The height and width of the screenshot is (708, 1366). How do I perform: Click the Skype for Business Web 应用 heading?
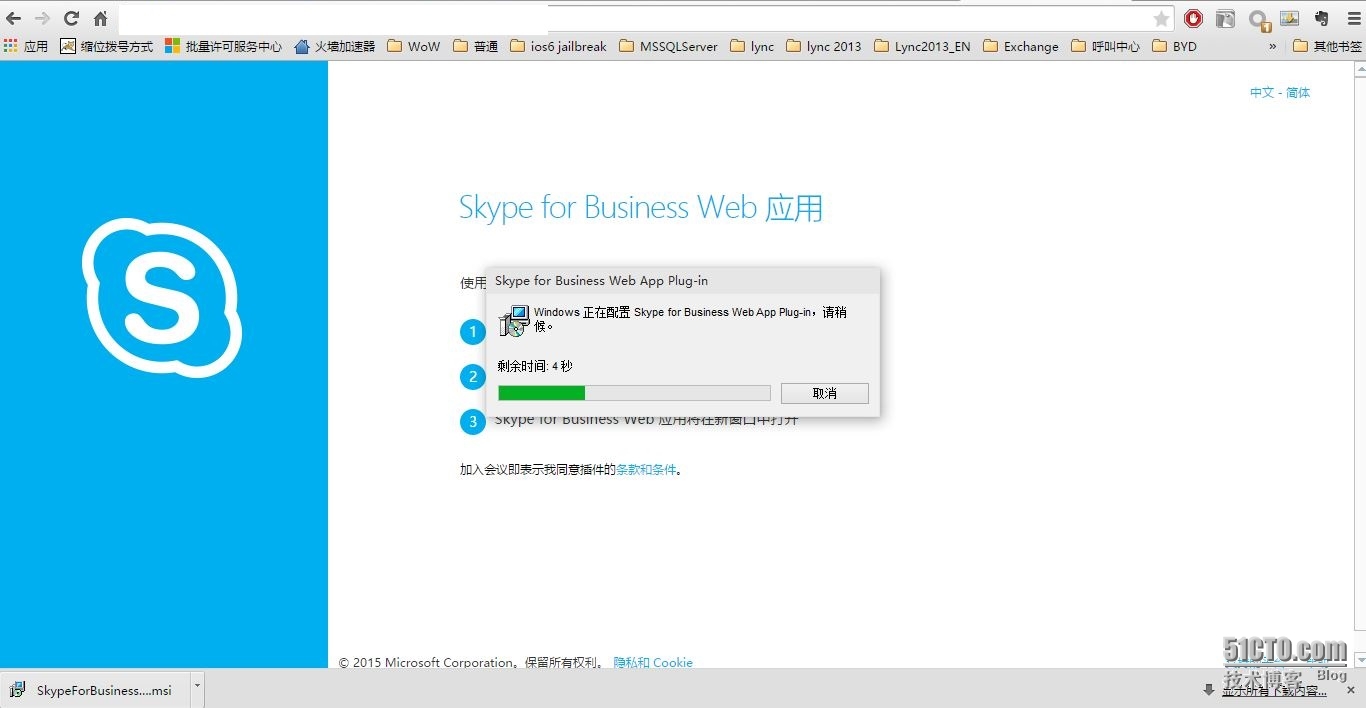pyautogui.click(x=641, y=208)
